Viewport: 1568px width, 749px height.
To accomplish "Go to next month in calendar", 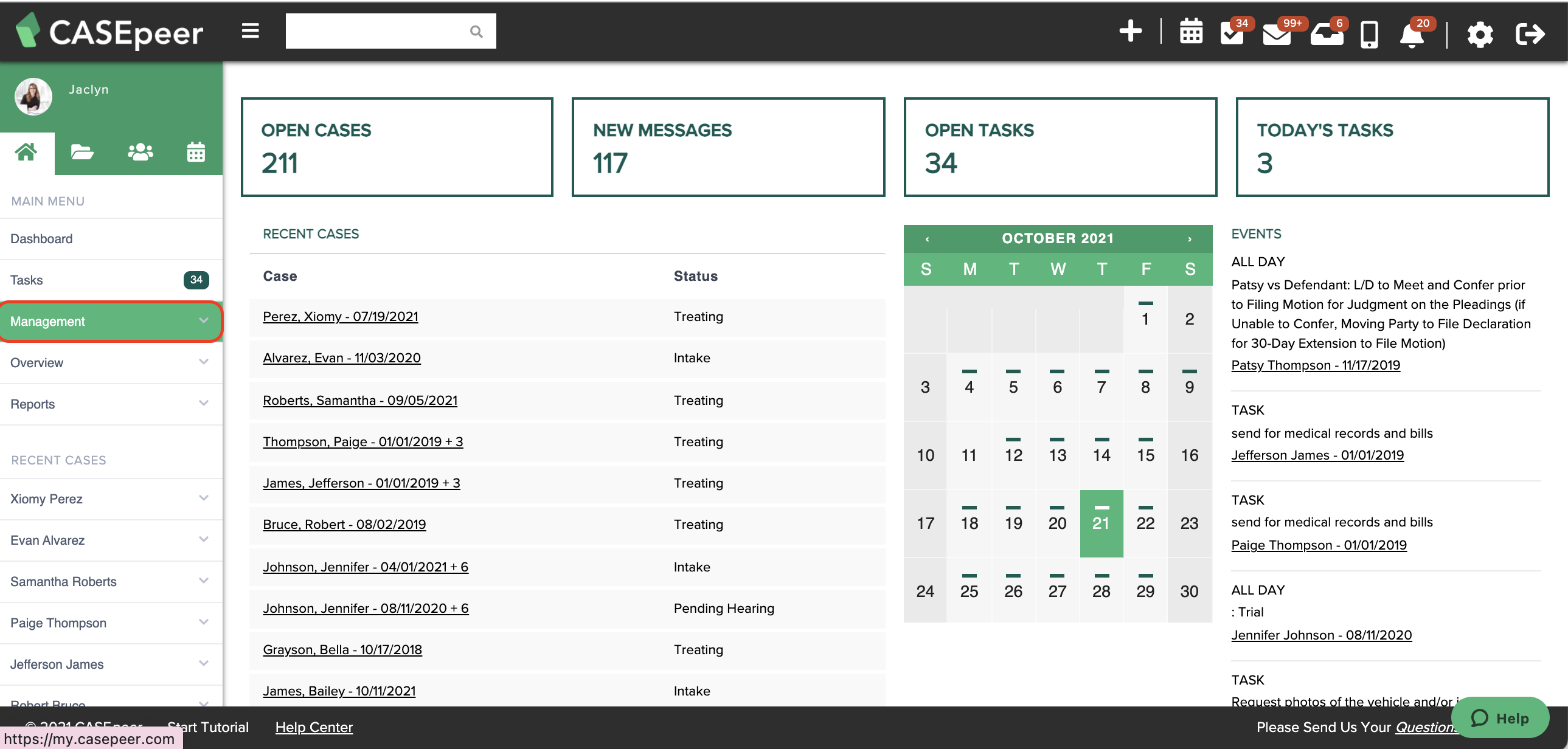I will point(1190,239).
